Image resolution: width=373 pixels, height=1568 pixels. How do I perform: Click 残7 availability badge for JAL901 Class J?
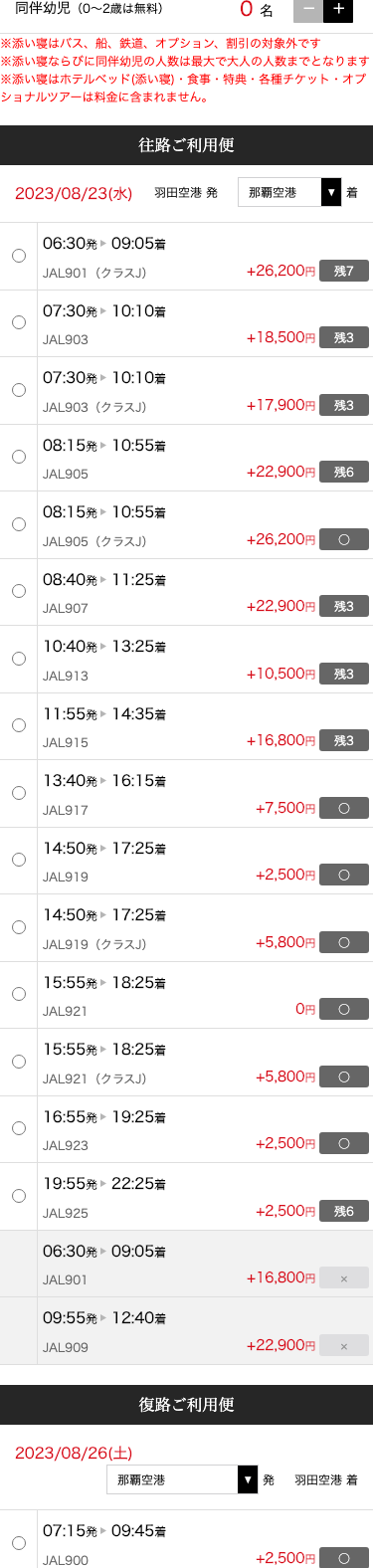pyautogui.click(x=344, y=271)
